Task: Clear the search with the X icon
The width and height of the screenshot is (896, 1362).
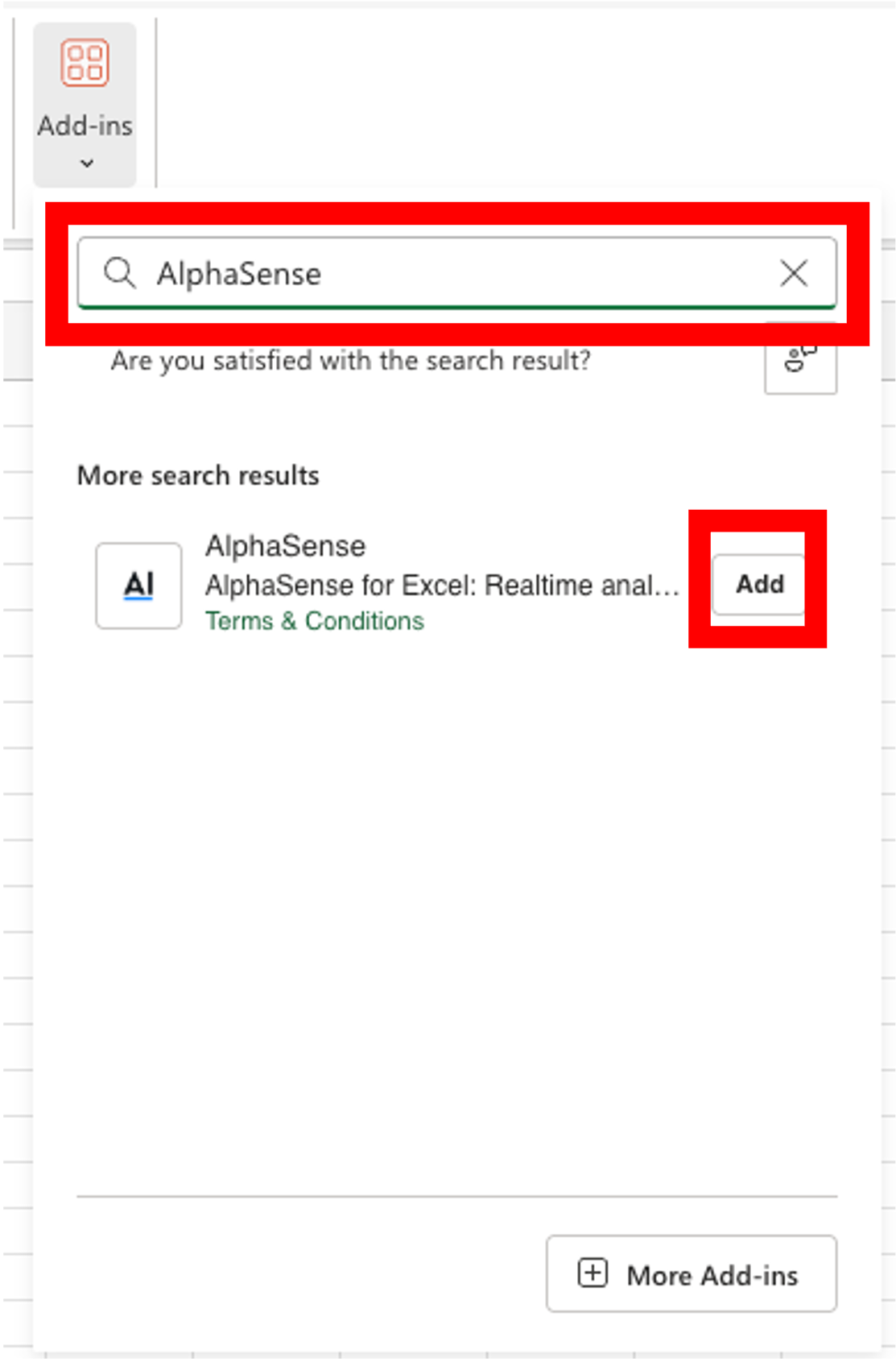Action: (794, 273)
